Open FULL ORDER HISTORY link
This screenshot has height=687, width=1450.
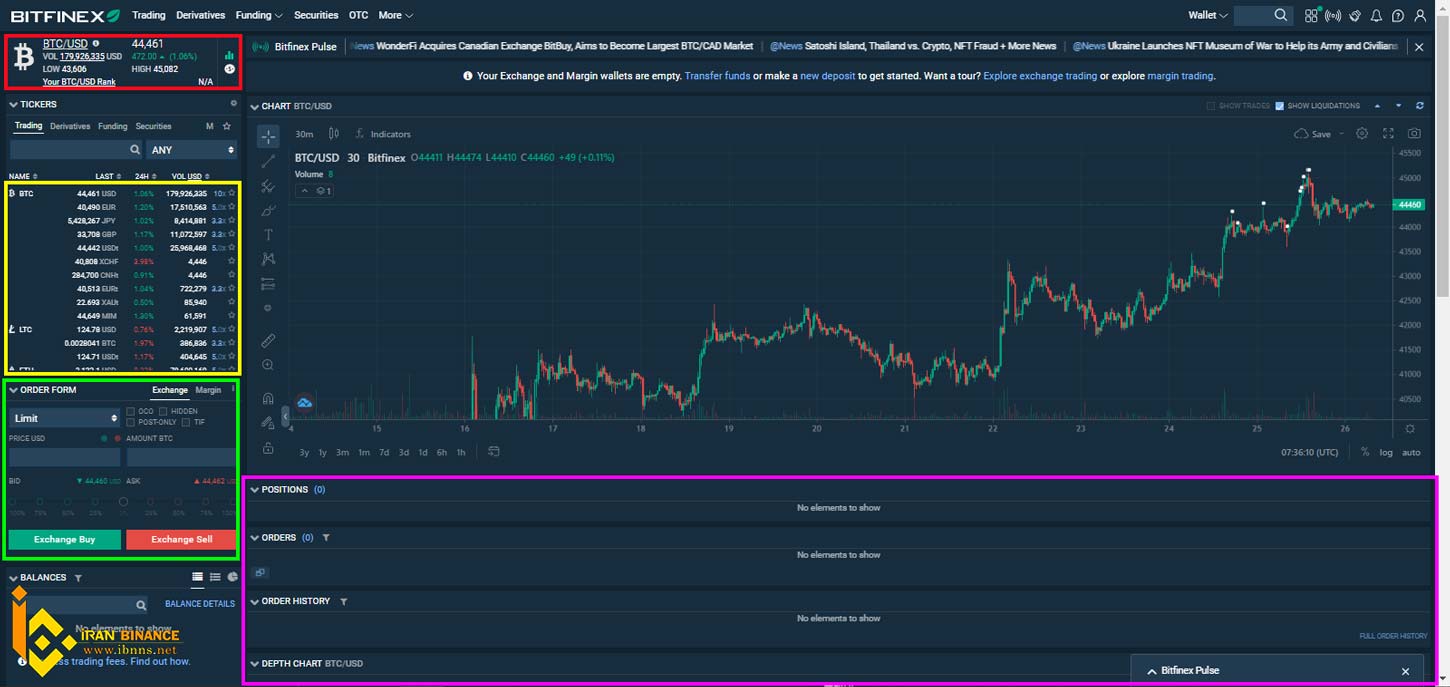(1393, 636)
